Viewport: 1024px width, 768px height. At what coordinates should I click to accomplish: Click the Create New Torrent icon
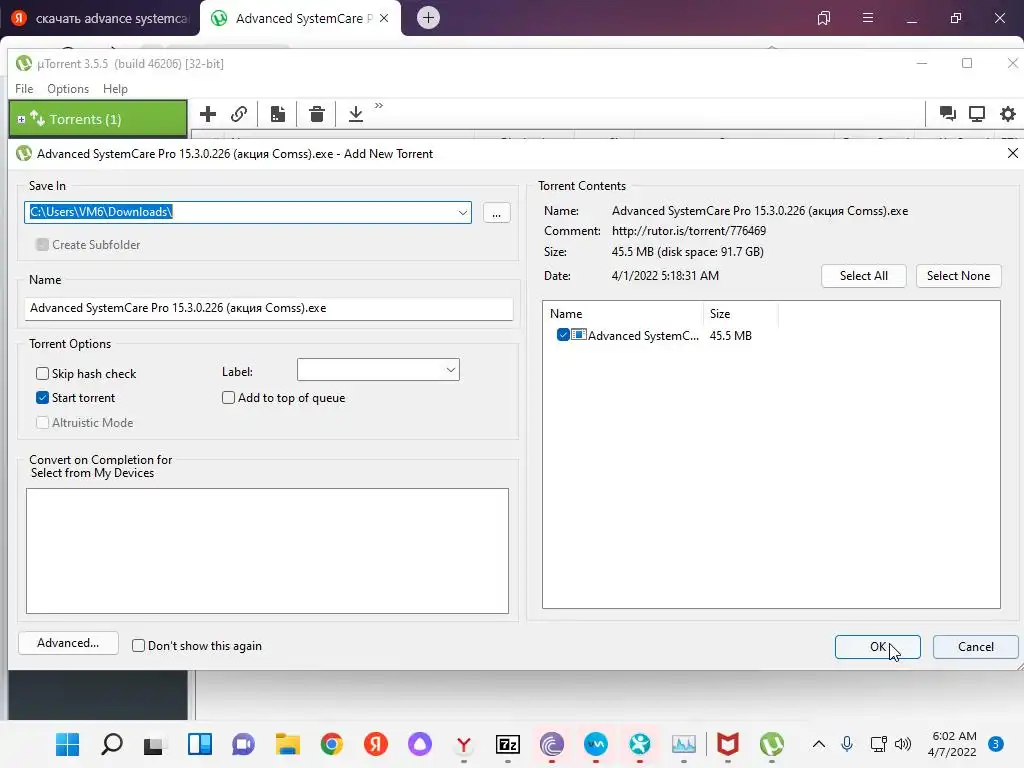point(278,114)
